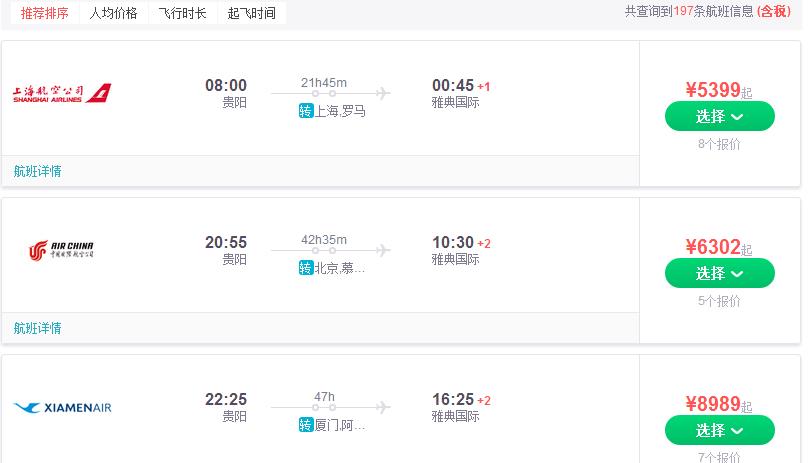This screenshot has height=463, width=808.
Task: Click airplane icon on 42h35m route
Action: tap(382, 251)
